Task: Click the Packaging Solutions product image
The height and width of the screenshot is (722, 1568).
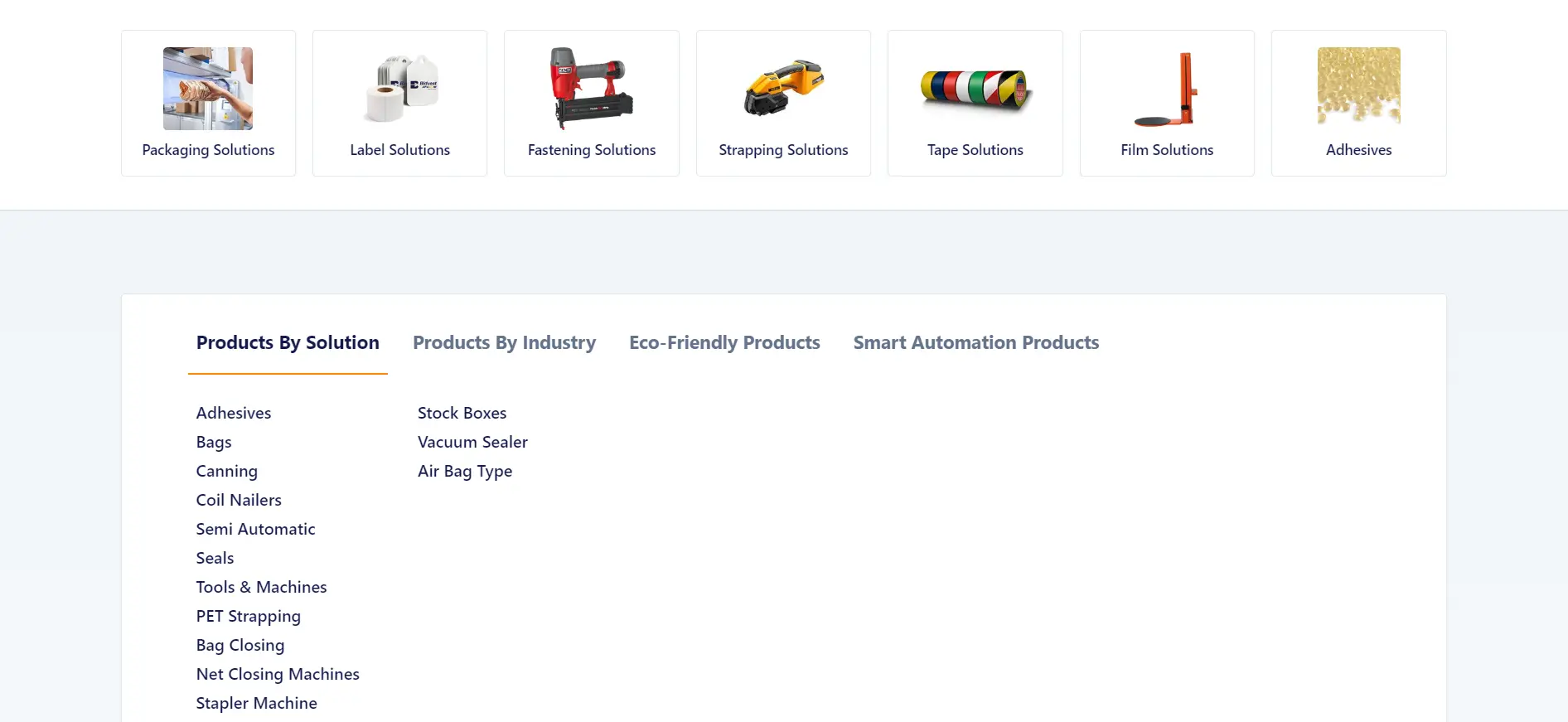Action: pos(208,89)
